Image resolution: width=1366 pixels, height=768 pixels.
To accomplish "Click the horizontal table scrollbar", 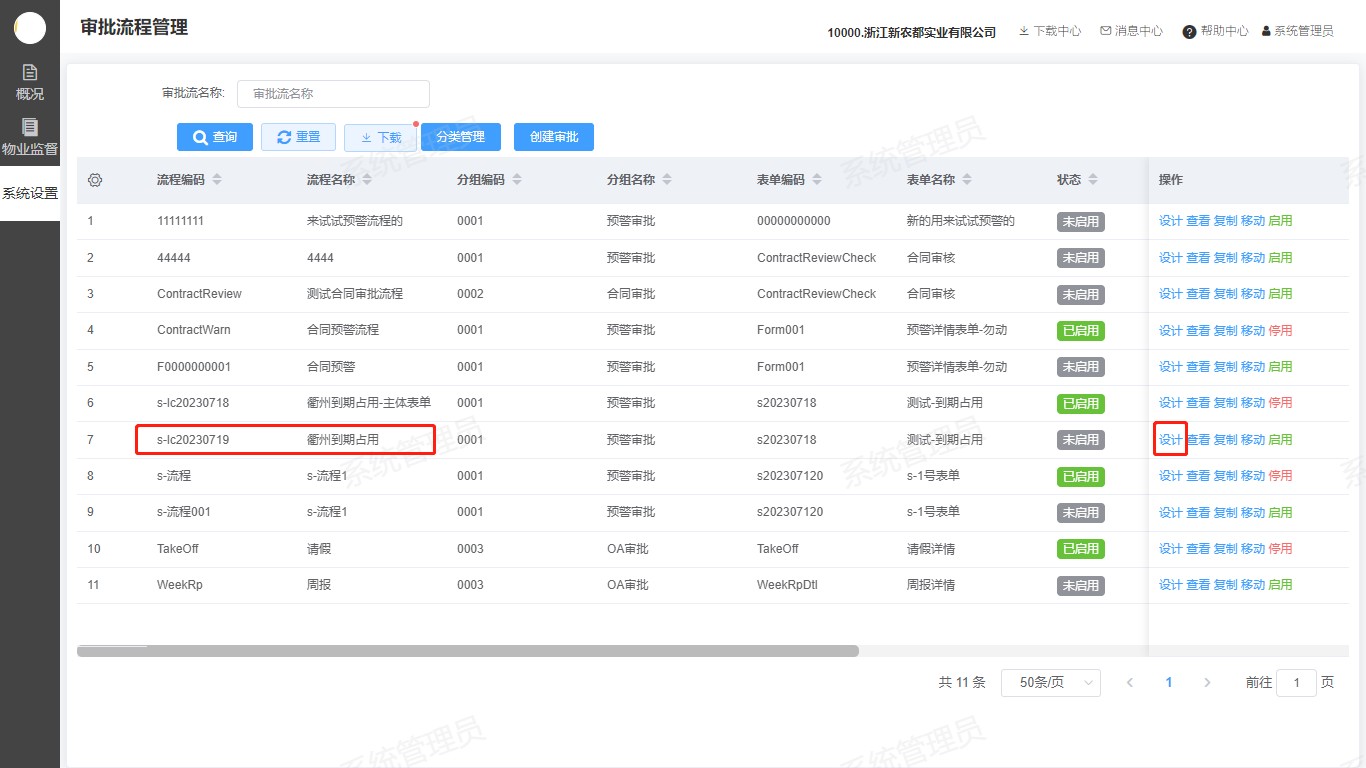I will [467, 651].
